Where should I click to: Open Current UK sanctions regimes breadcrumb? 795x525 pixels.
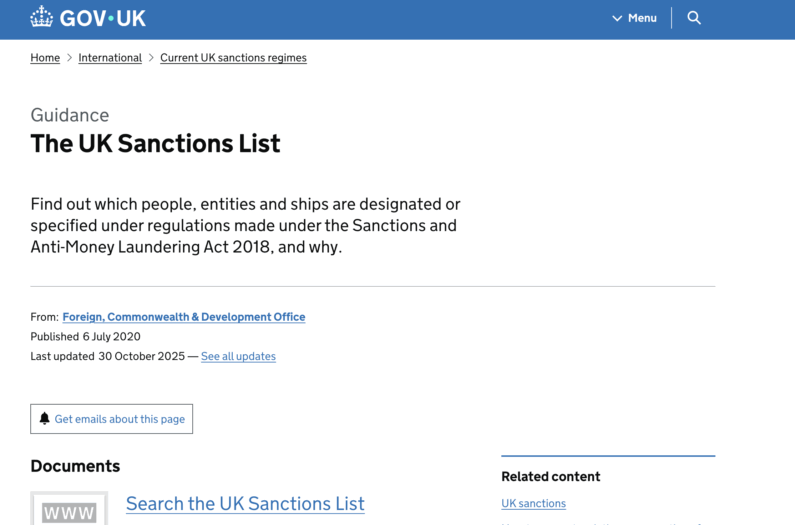pos(233,58)
